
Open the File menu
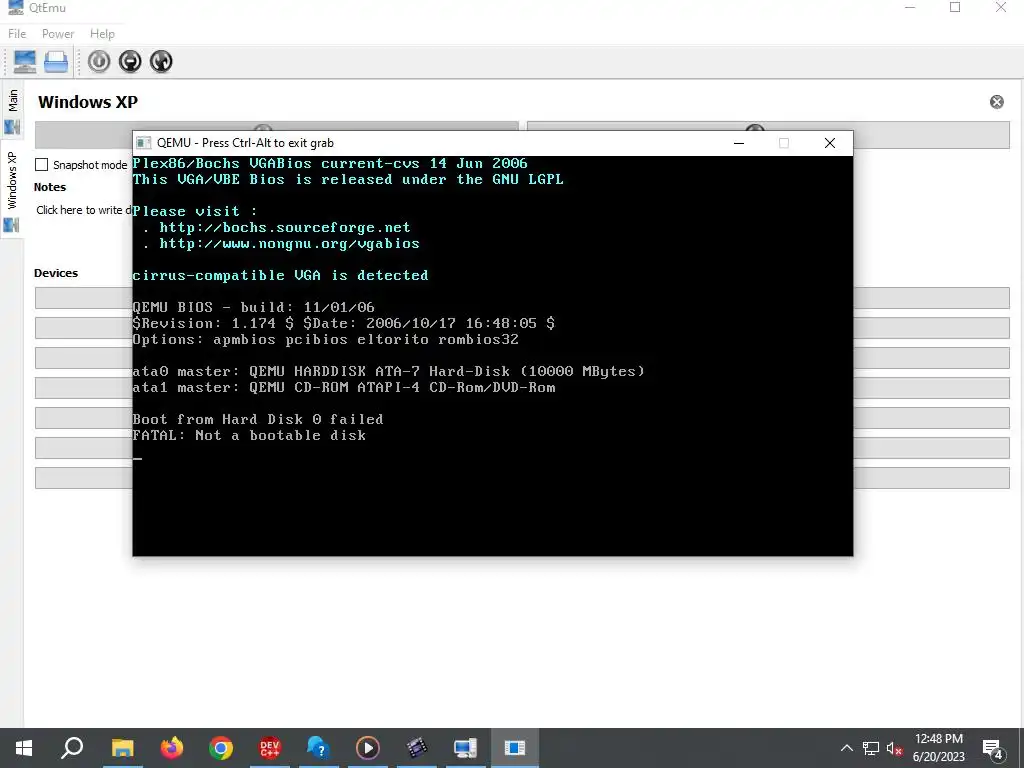[17, 34]
